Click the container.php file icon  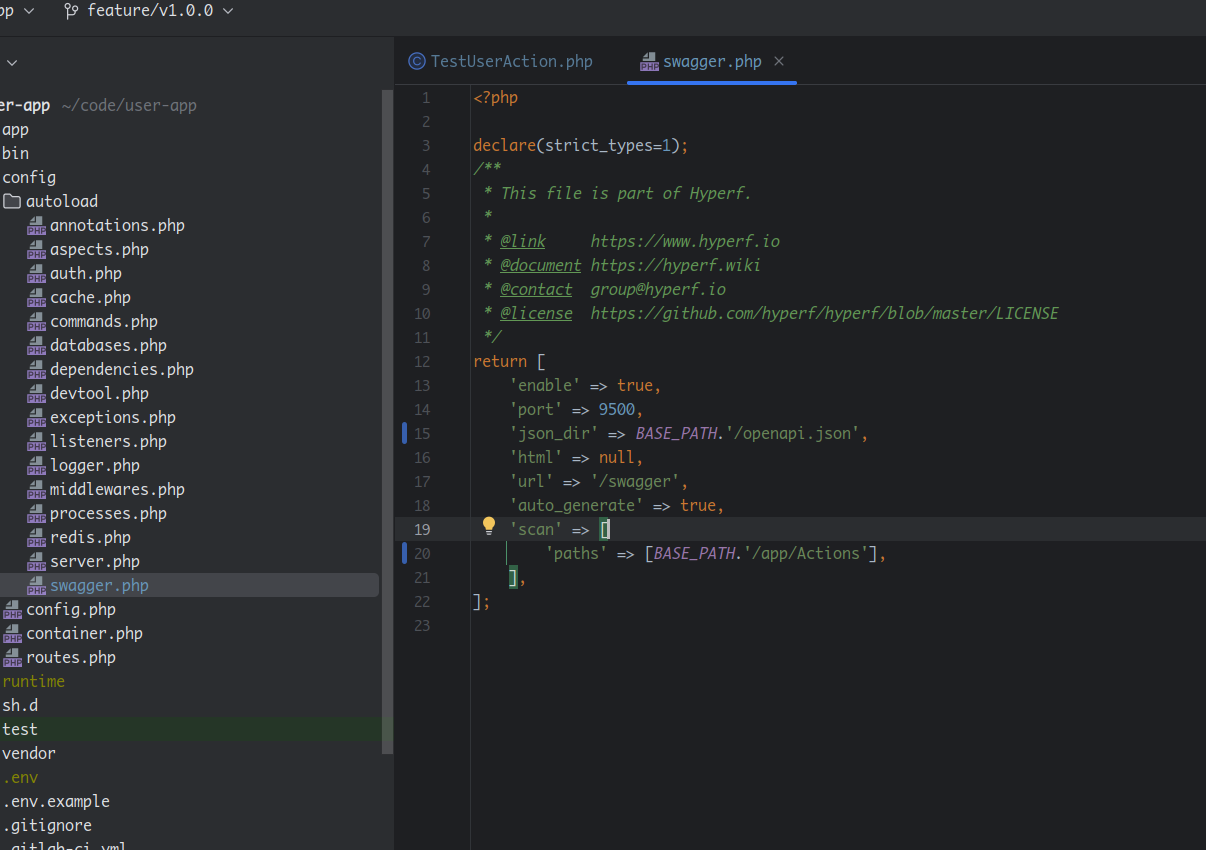pyautogui.click(x=12, y=634)
